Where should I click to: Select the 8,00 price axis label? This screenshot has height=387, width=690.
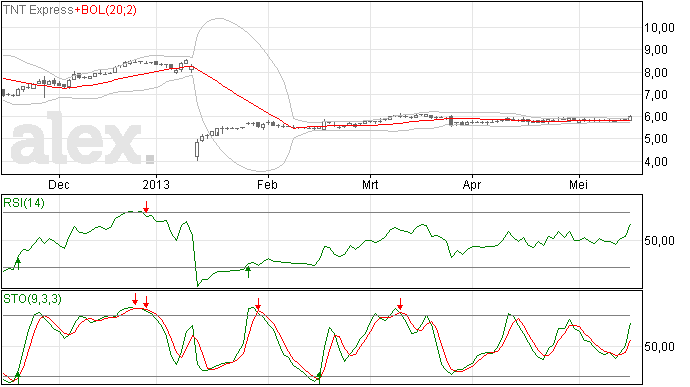pos(656,73)
